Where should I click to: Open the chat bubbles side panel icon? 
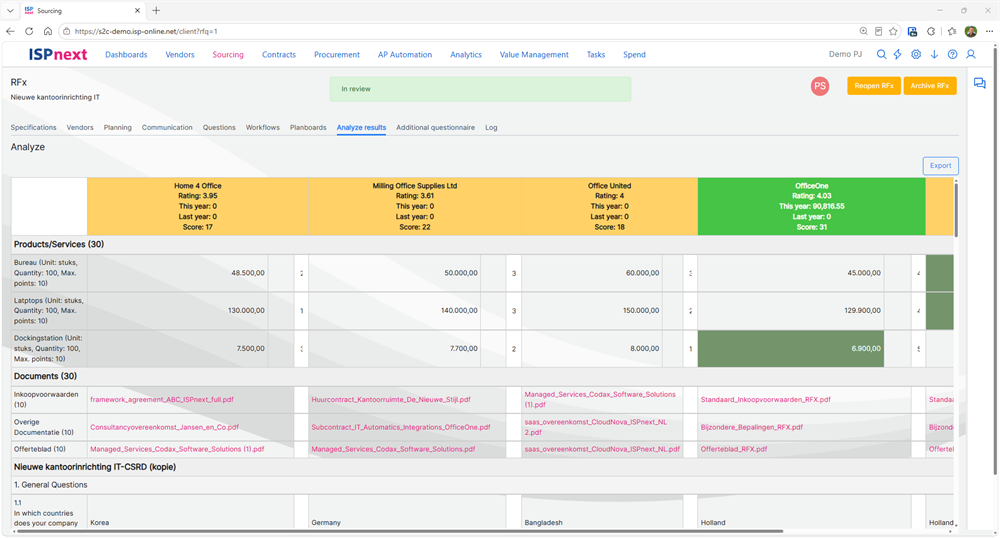click(x=980, y=84)
